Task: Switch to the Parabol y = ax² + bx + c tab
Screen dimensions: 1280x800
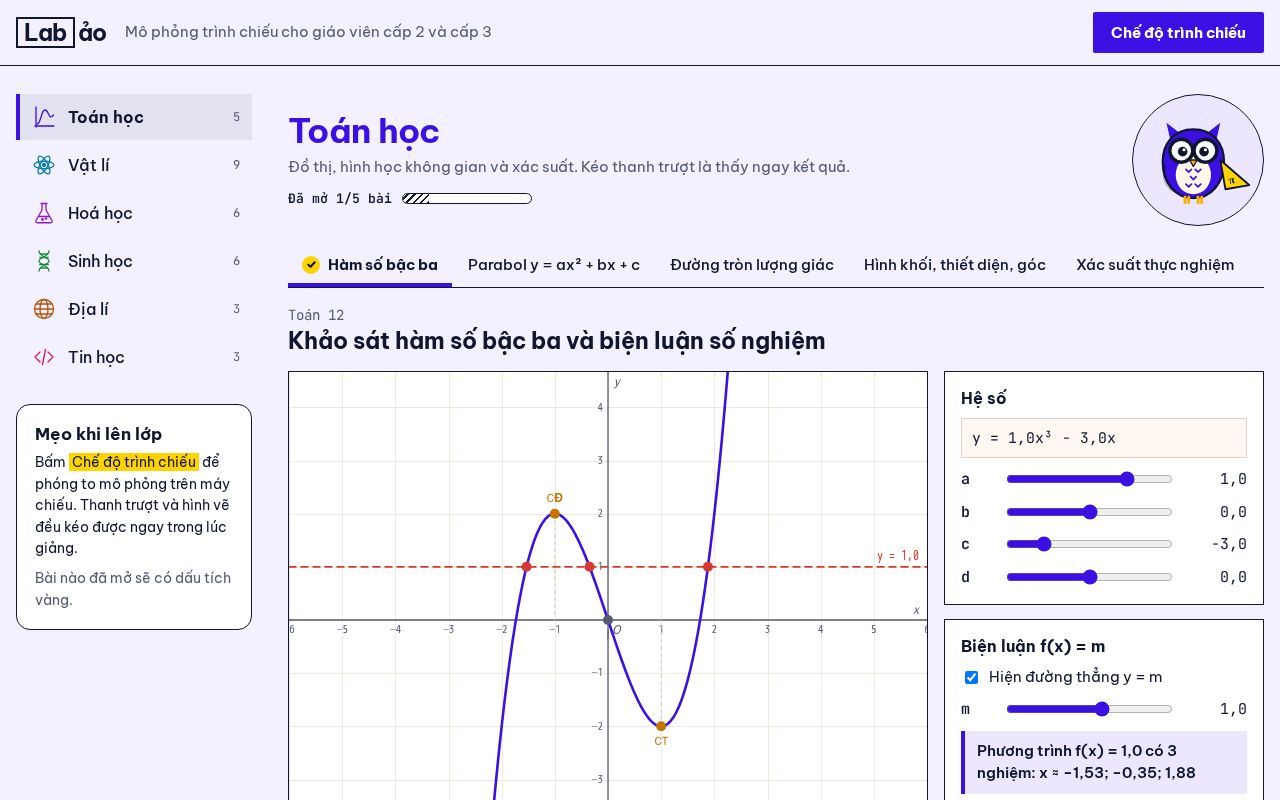Action: point(554,265)
